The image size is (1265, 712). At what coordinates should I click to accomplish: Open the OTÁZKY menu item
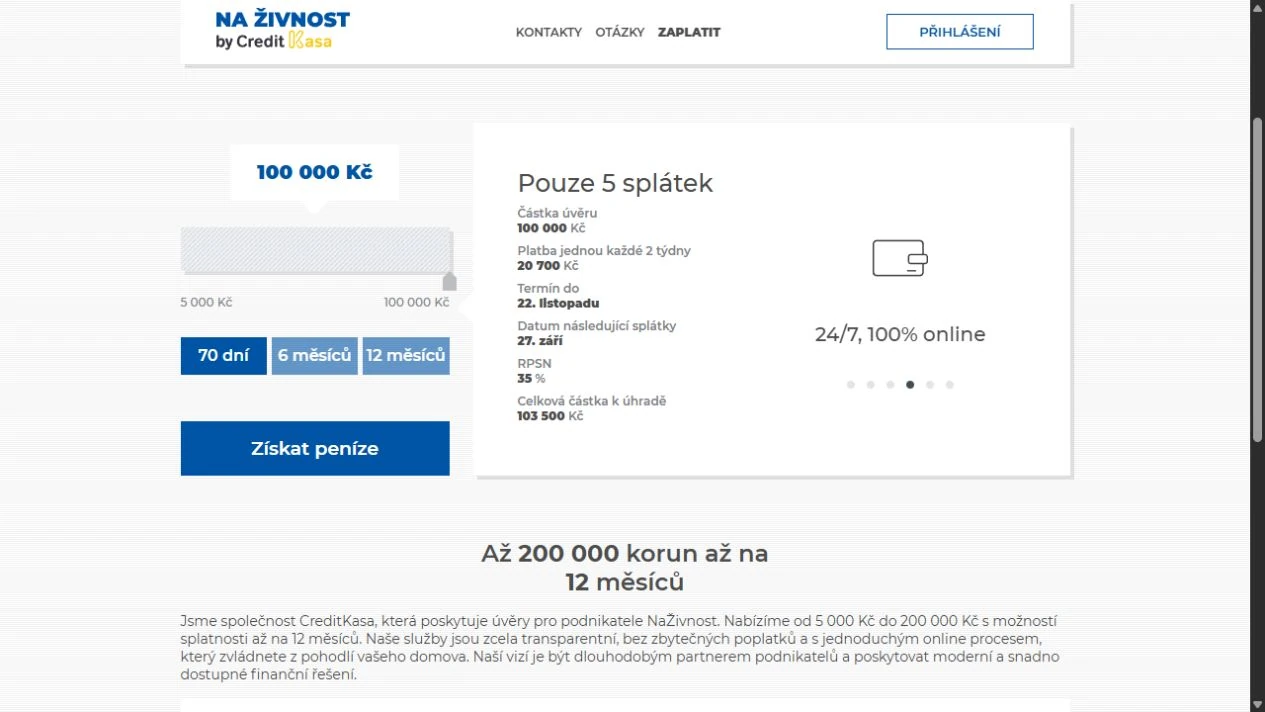(620, 32)
